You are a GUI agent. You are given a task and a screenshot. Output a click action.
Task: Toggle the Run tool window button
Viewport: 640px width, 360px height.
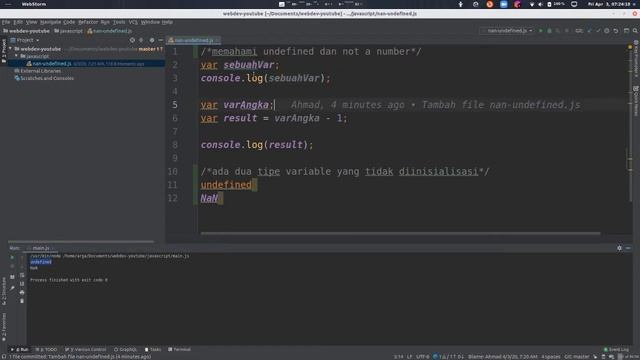(x=20, y=349)
